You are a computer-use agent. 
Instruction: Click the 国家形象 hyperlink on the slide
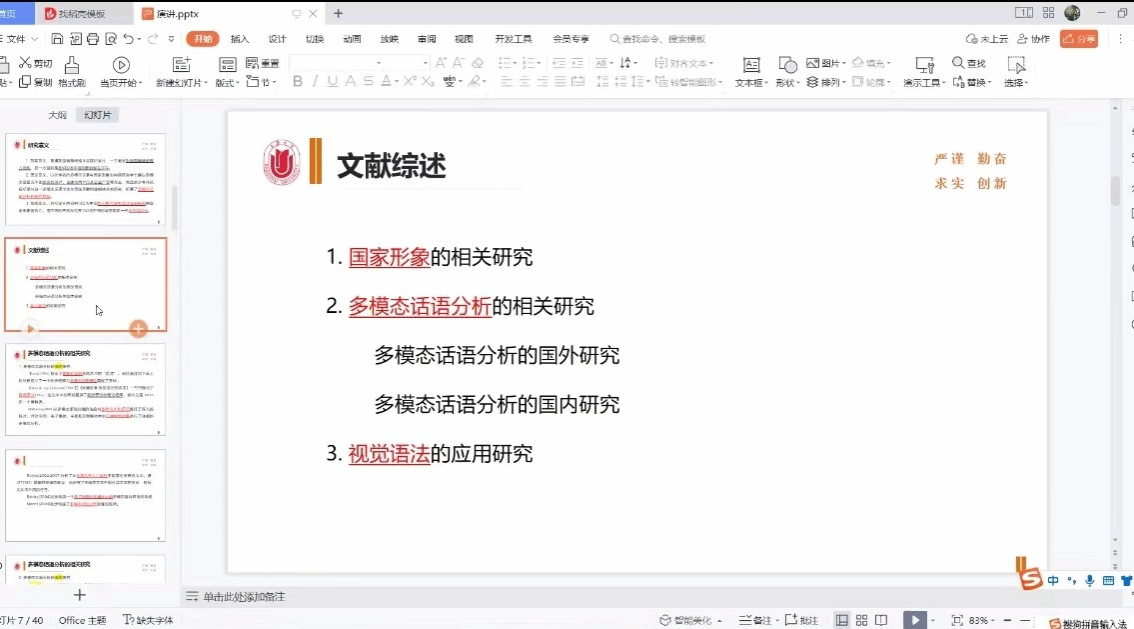coord(389,257)
